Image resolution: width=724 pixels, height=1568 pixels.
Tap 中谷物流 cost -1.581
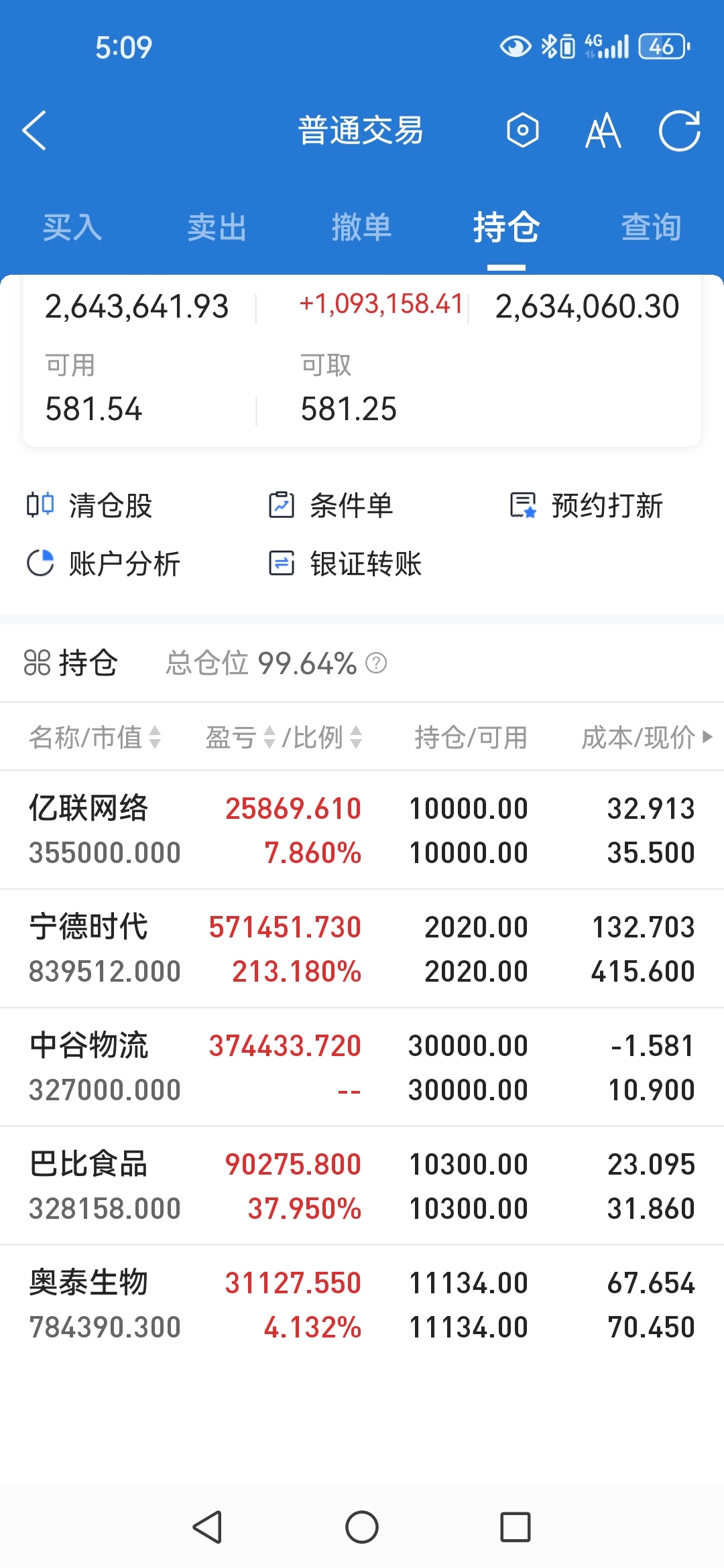click(x=652, y=1046)
